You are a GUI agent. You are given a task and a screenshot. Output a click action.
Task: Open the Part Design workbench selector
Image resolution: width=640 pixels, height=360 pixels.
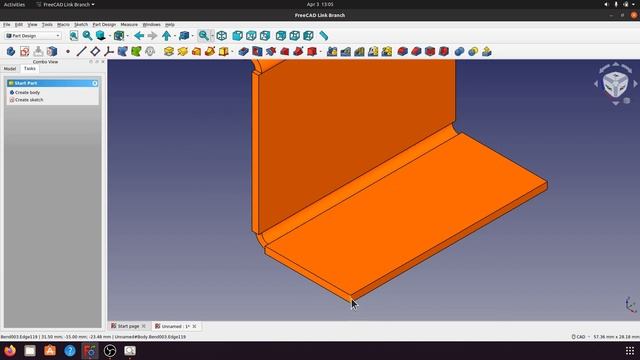point(33,36)
